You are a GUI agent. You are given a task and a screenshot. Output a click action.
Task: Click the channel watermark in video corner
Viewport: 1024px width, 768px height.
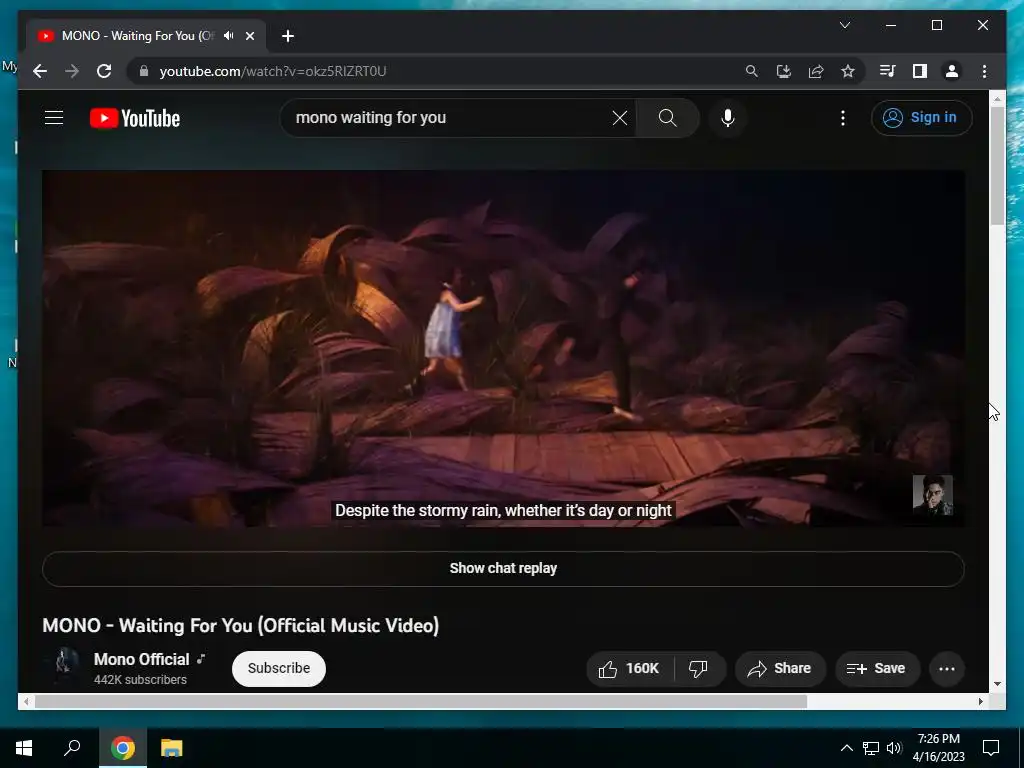coord(932,494)
